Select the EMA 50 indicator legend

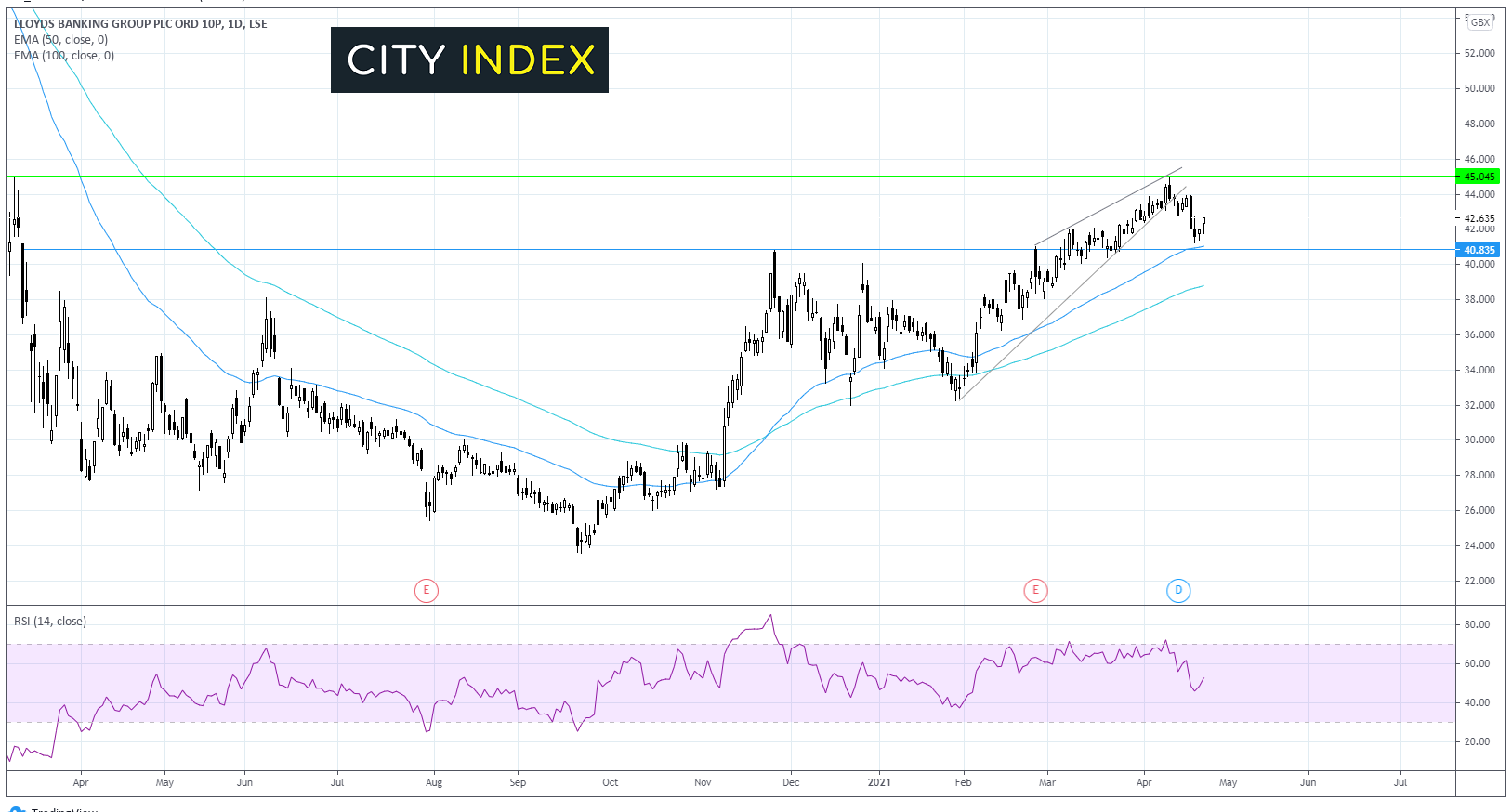click(x=60, y=40)
